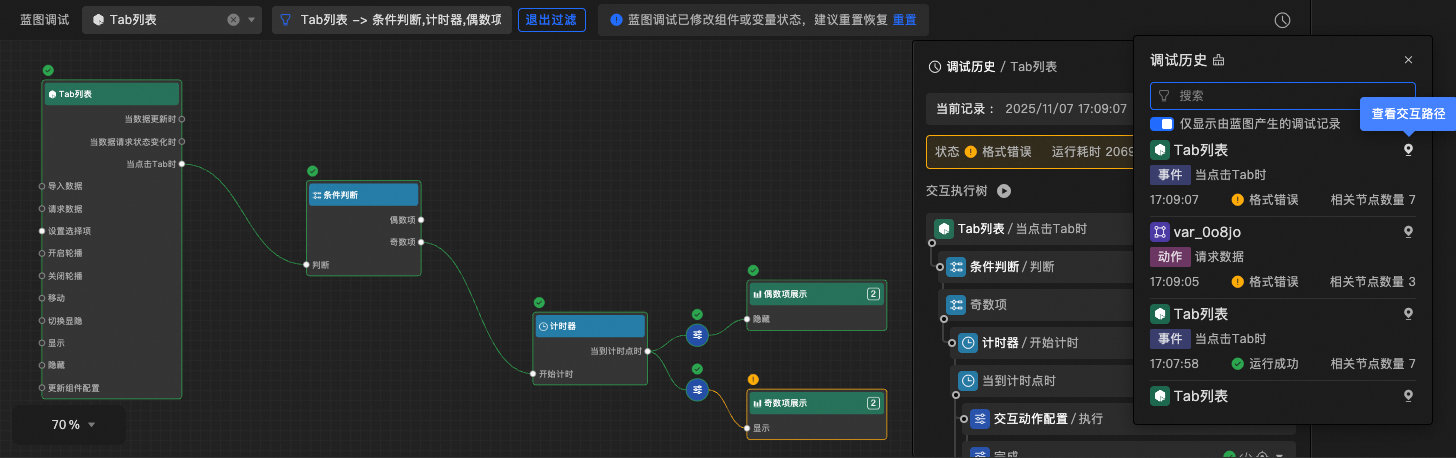Viewport: 1456px width, 458px height.
Task: View interaction path for 17:09:07 Tab列表 record
Action: pos(1408,150)
